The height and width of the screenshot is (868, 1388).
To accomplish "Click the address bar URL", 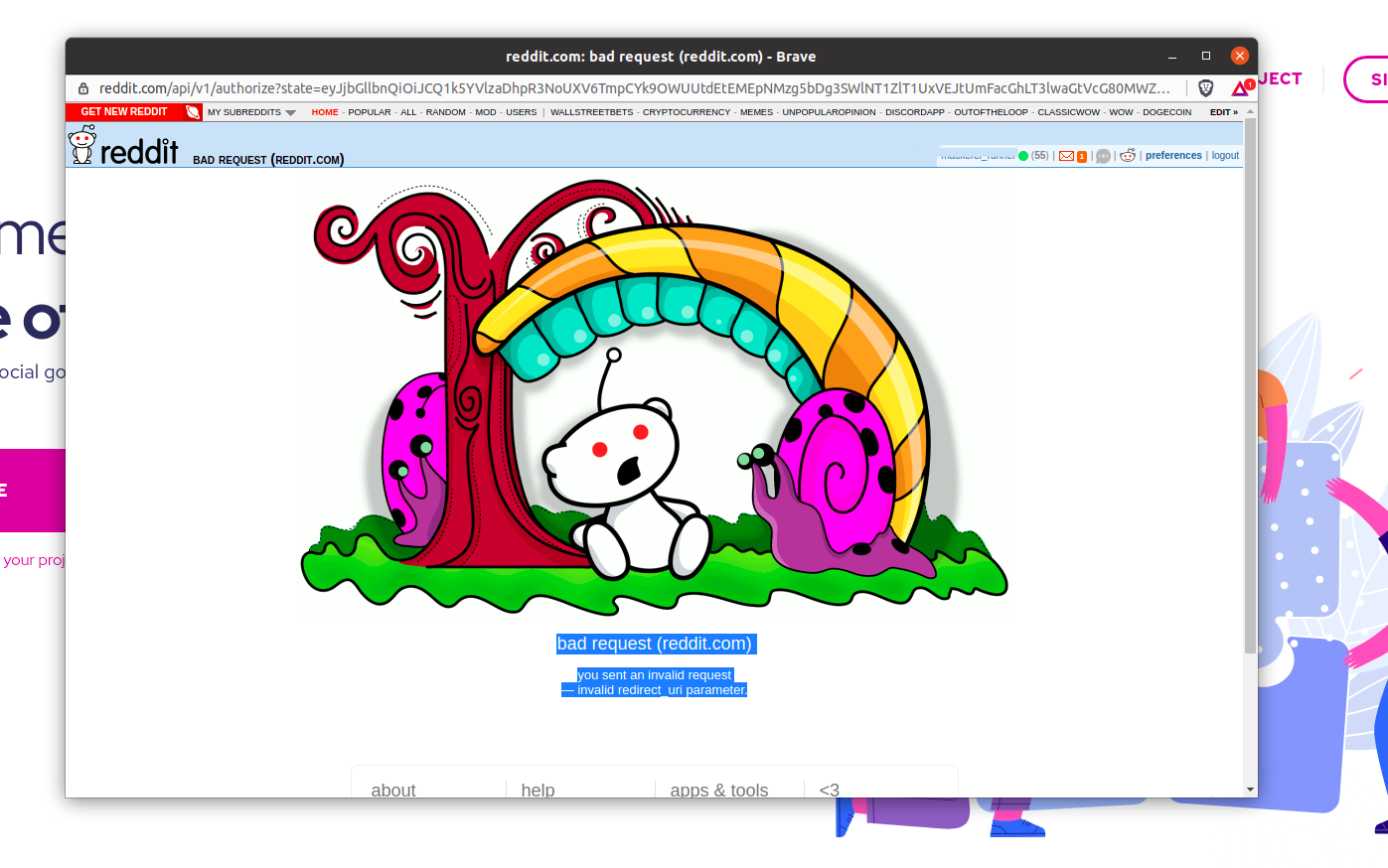I will [x=635, y=88].
